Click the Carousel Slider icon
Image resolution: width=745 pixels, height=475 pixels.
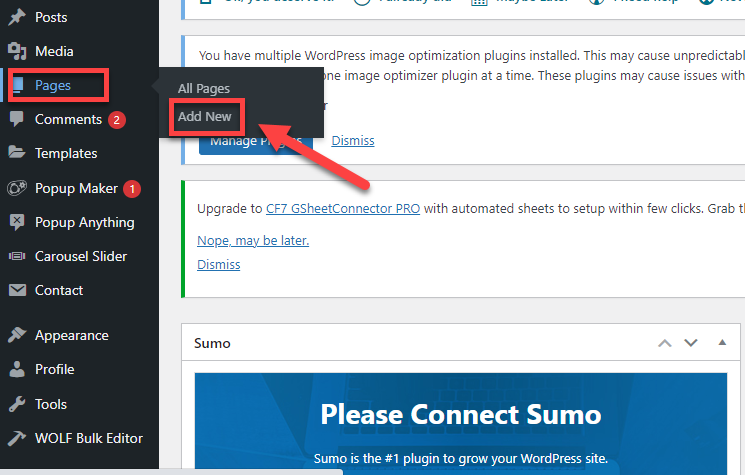pyautogui.click(x=17, y=256)
